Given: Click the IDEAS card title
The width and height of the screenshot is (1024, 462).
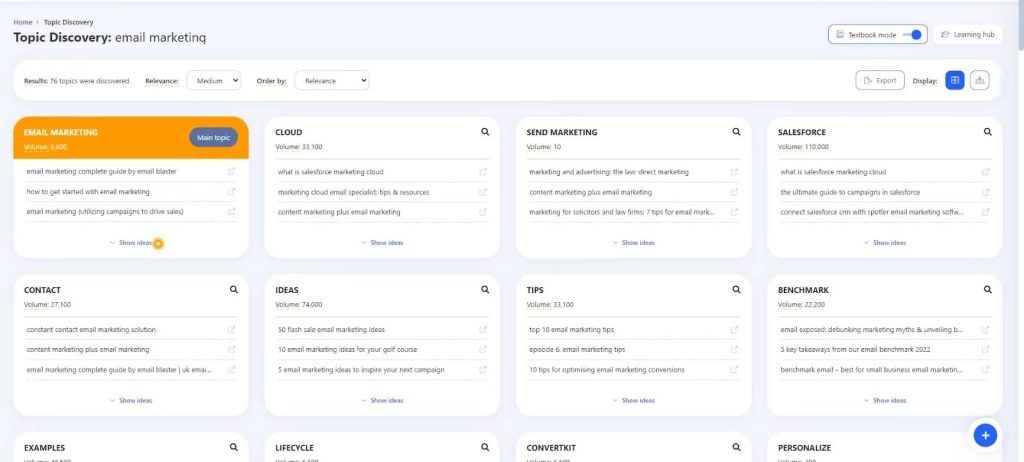Looking at the screenshot, I should pyautogui.click(x=287, y=289).
